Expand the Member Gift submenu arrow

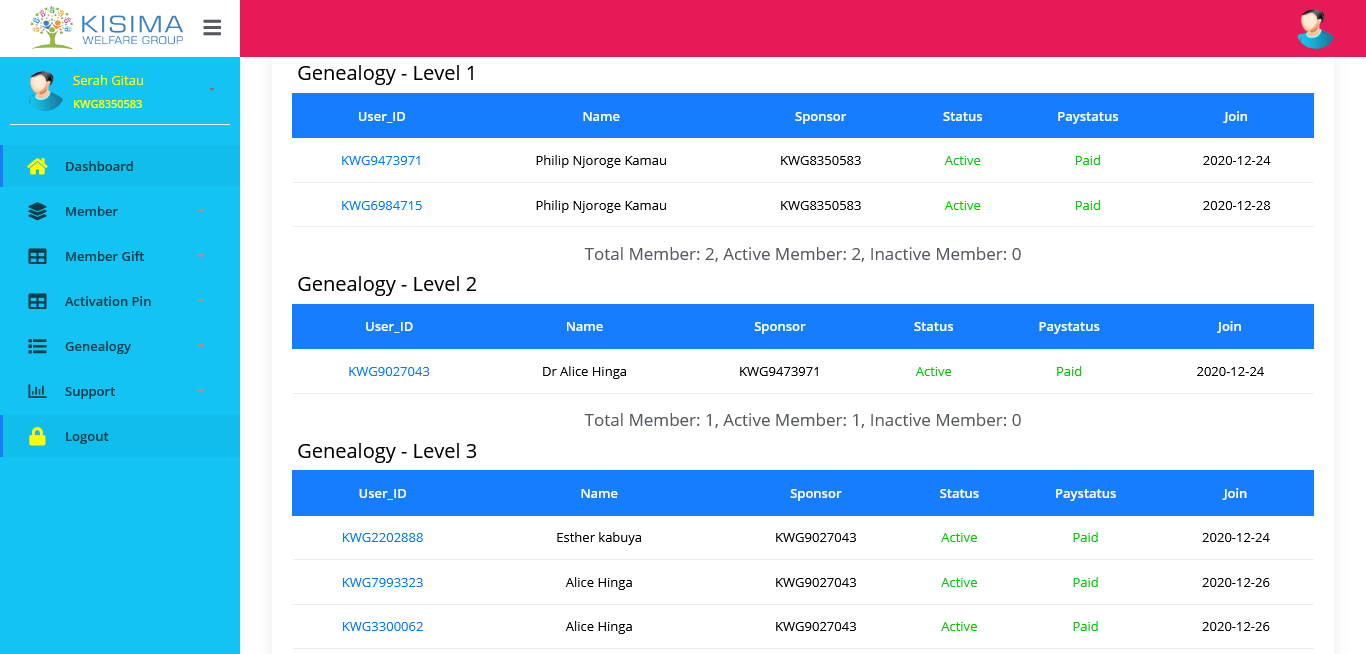(201, 256)
